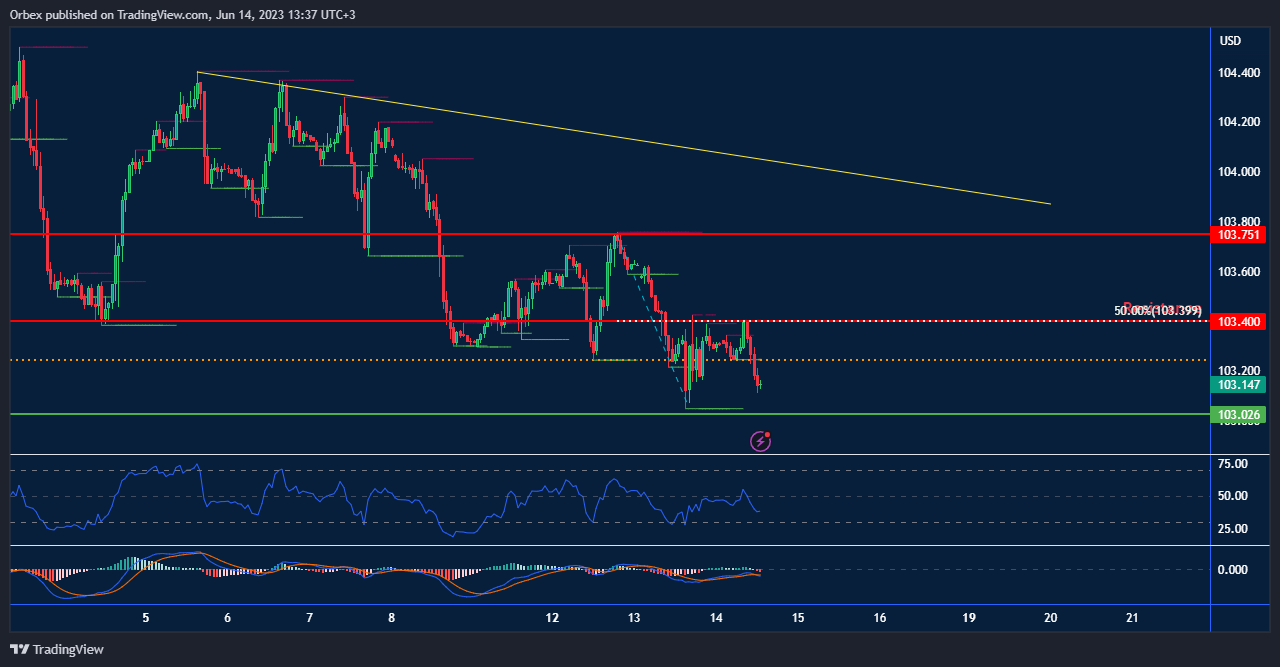The image size is (1280, 667).
Task: Click the TradingView logo at bottom left
Action: (x=57, y=649)
